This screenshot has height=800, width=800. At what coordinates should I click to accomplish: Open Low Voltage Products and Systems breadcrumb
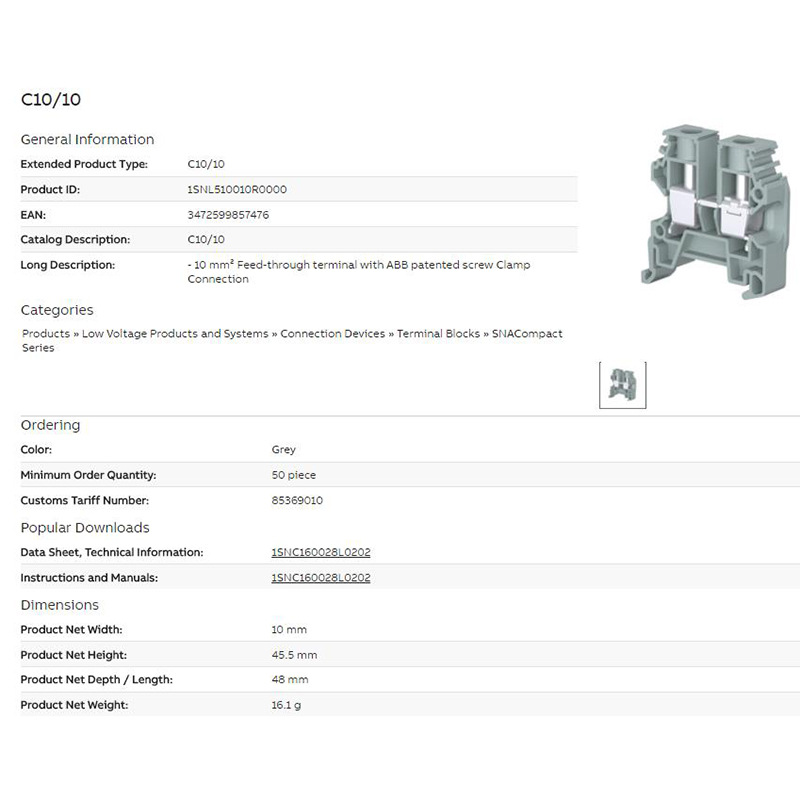coord(175,334)
